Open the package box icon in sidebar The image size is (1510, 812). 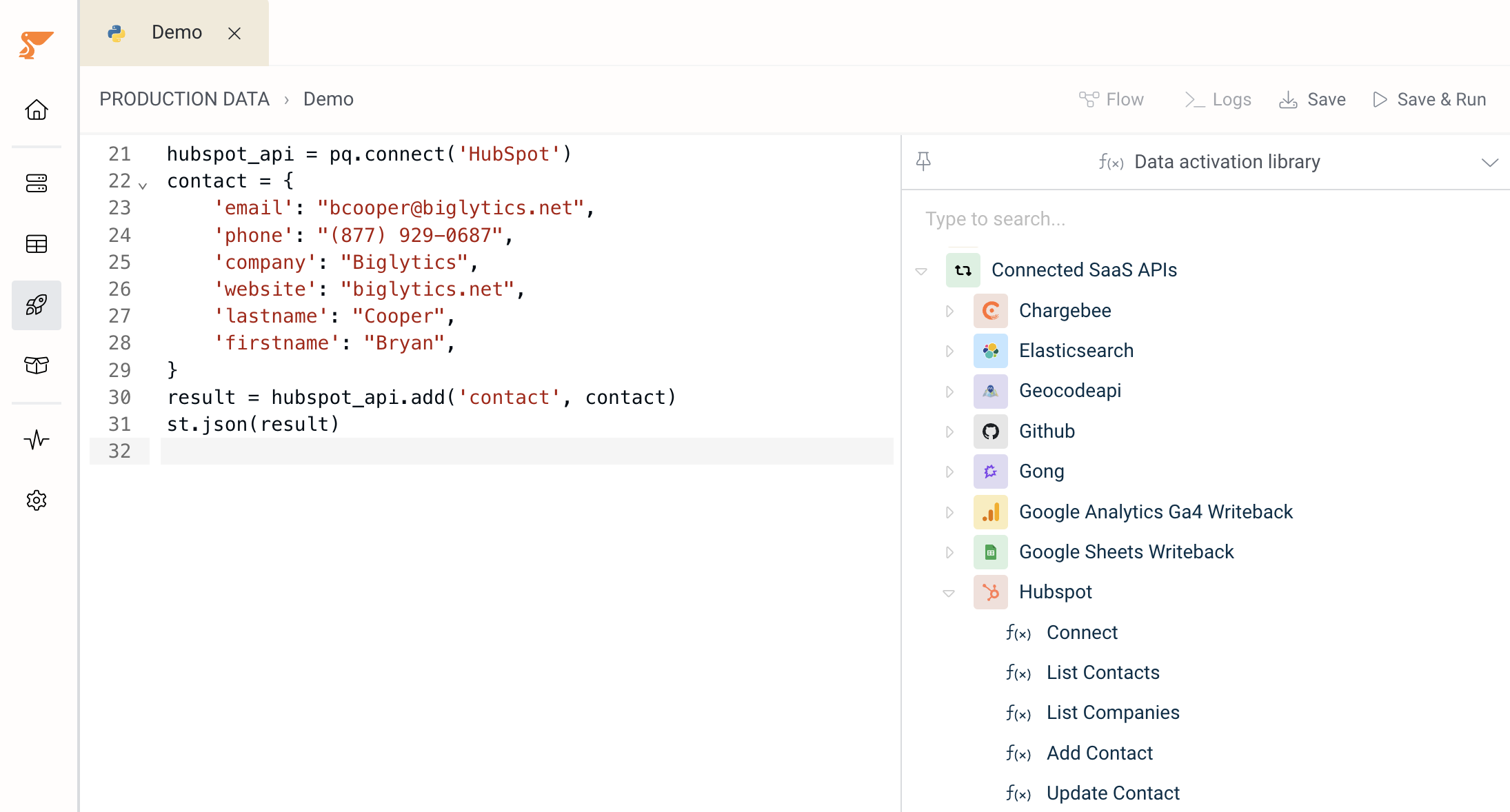tap(37, 365)
